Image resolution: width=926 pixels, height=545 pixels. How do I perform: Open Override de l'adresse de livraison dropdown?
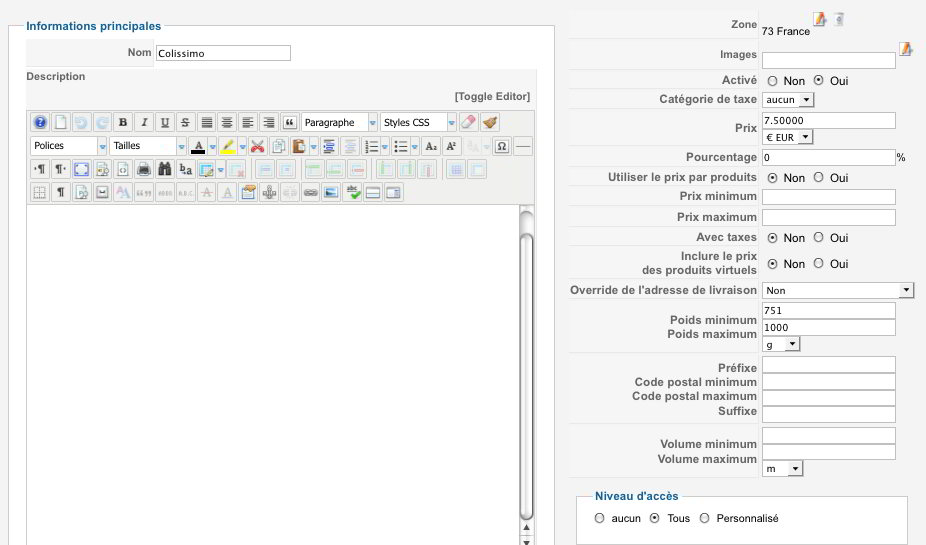click(837, 290)
